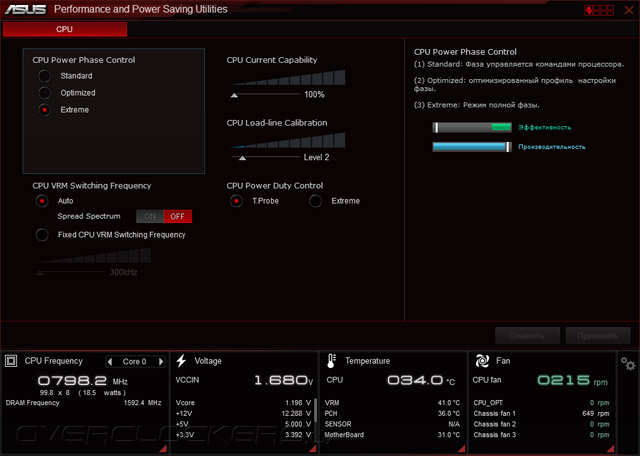Click the DRAM Frequency 1592.4 MHz row
Viewport: 640px width, 456px height.
pos(84,403)
